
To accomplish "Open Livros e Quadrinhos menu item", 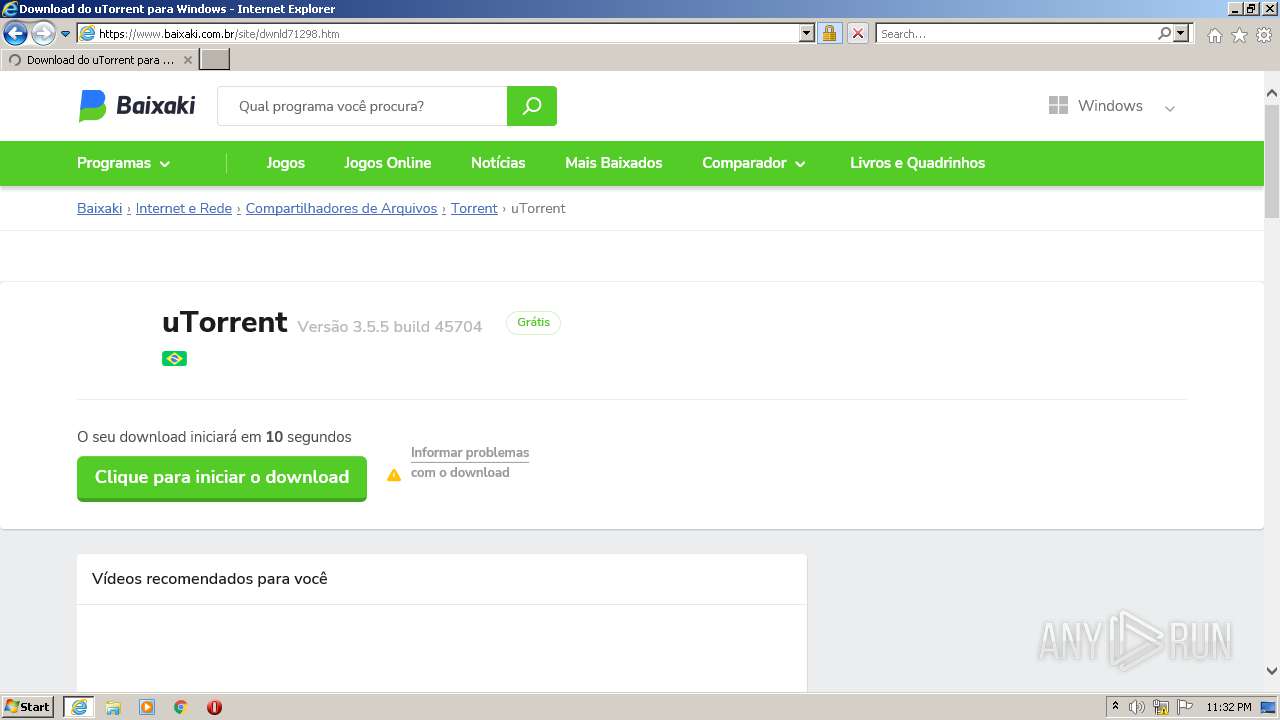I will click(x=917, y=163).
